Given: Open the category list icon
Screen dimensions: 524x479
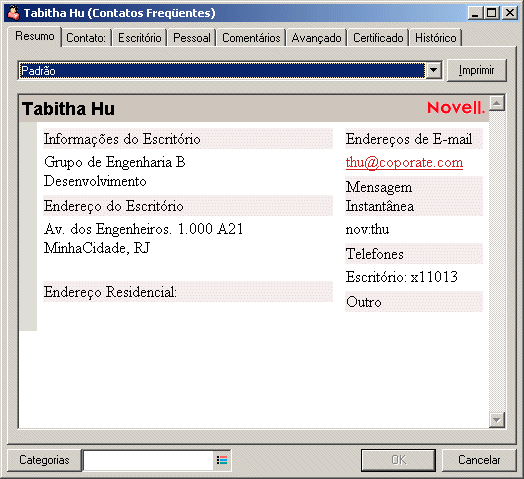Looking at the screenshot, I should coord(222,460).
